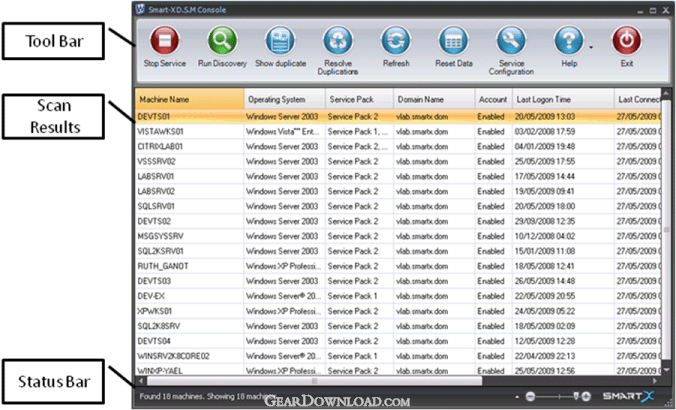Exit the console via power icon
Image resolution: width=676 pixels, height=410 pixels.
pyautogui.click(x=626, y=40)
